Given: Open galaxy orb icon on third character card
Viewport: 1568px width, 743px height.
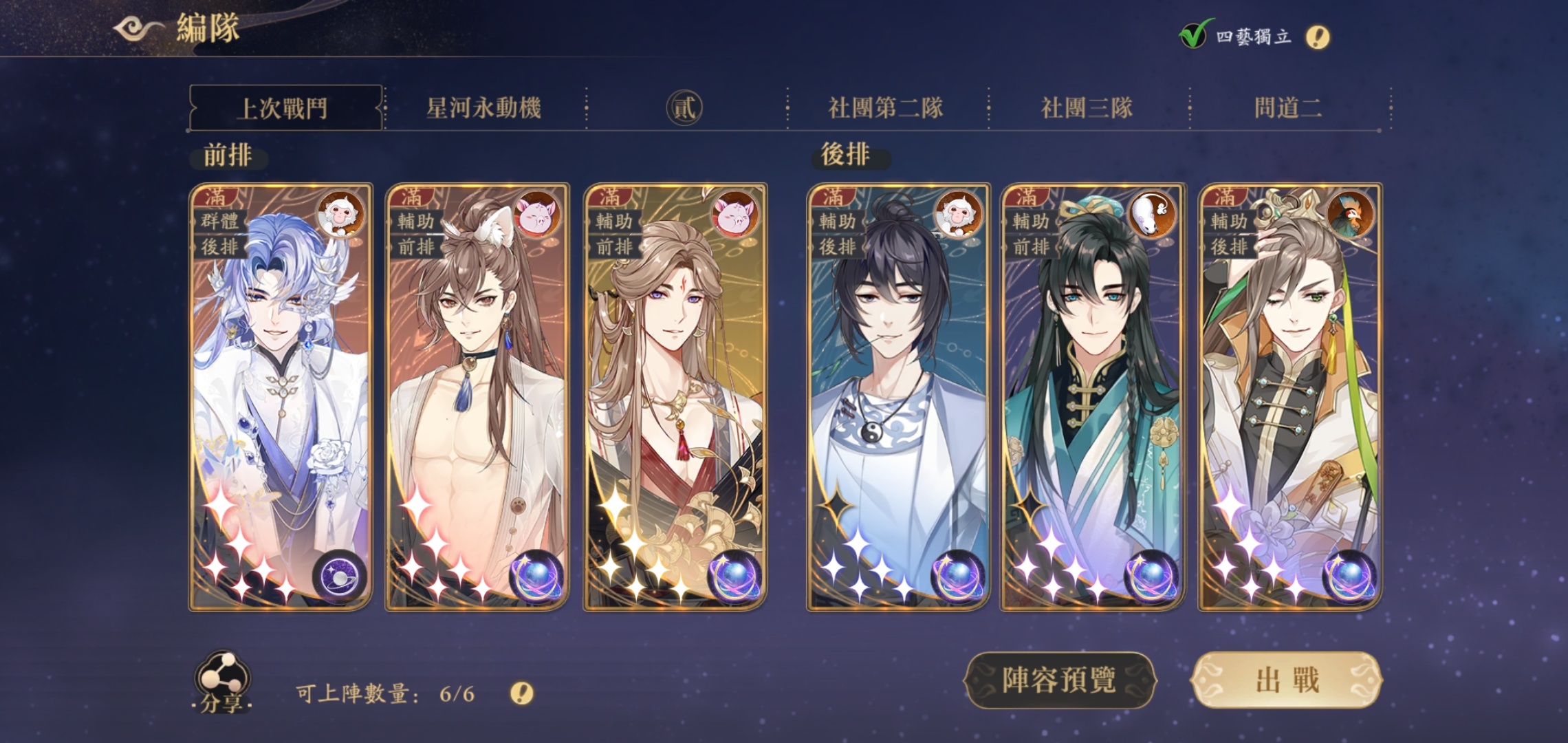Looking at the screenshot, I should [734, 577].
